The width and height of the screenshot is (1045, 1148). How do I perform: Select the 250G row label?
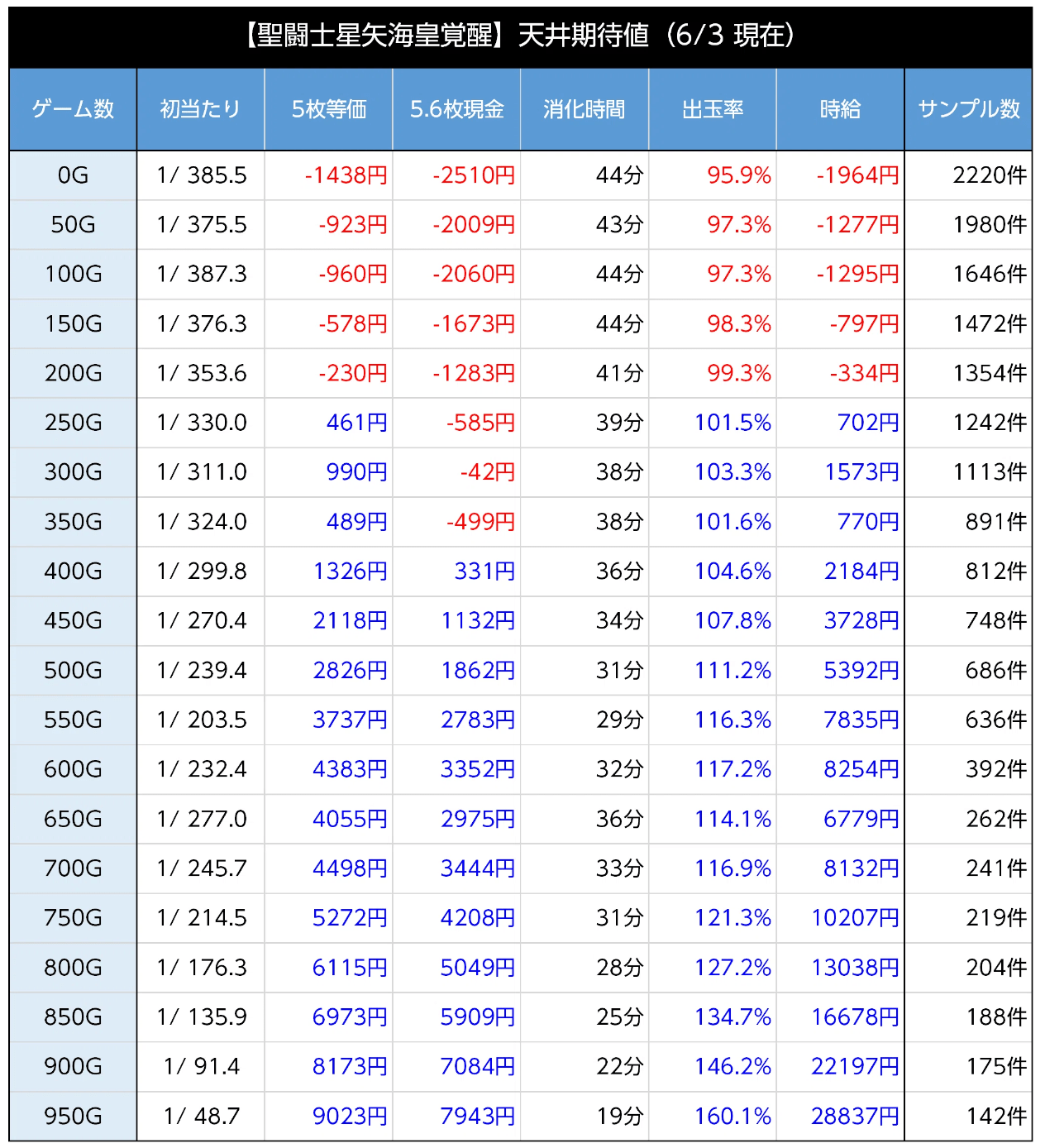(73, 423)
